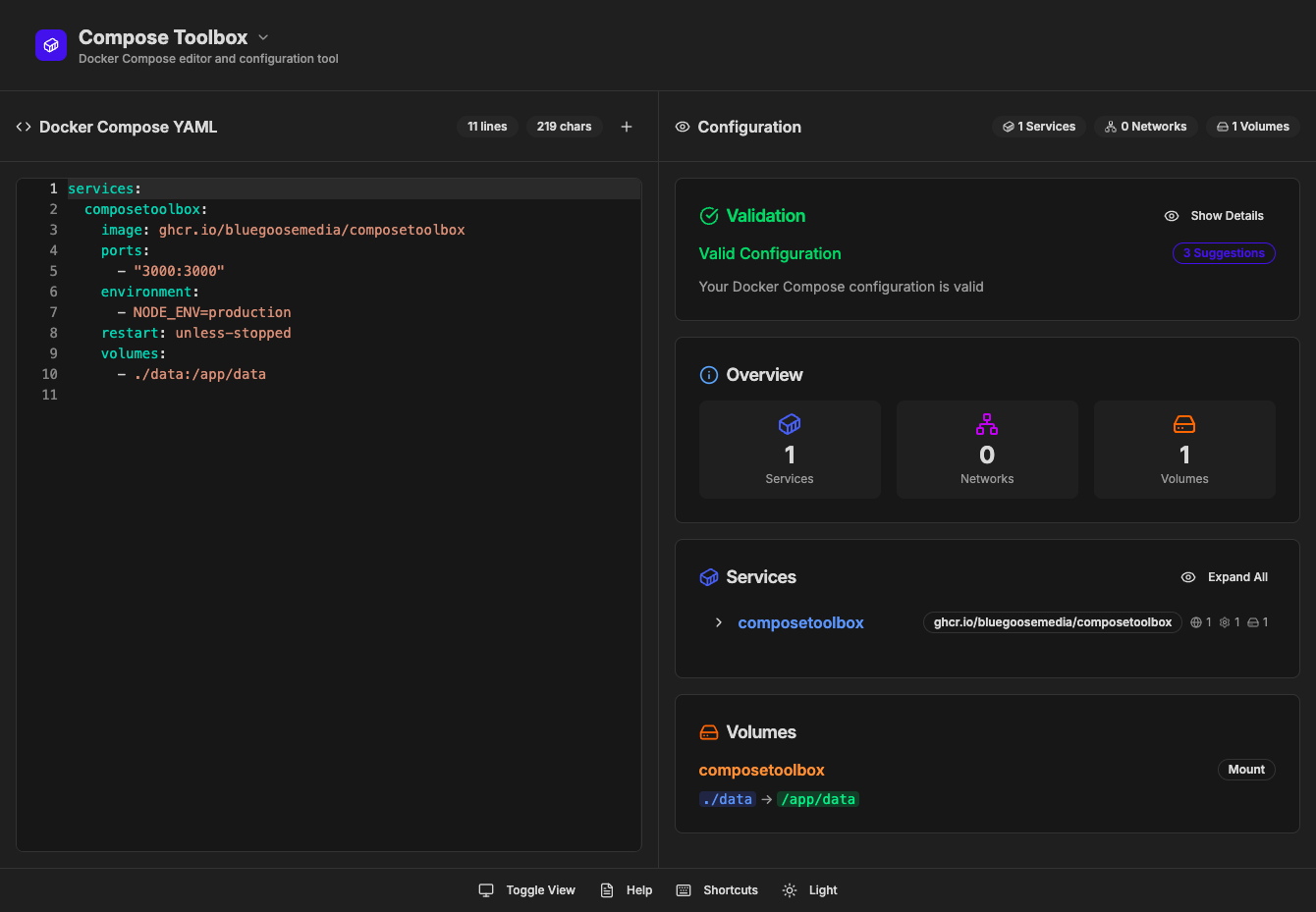The height and width of the screenshot is (912, 1316).
Task: Click the ghcr.io/bluegoosemedia/composetoolbox image badge
Action: pos(1053,622)
